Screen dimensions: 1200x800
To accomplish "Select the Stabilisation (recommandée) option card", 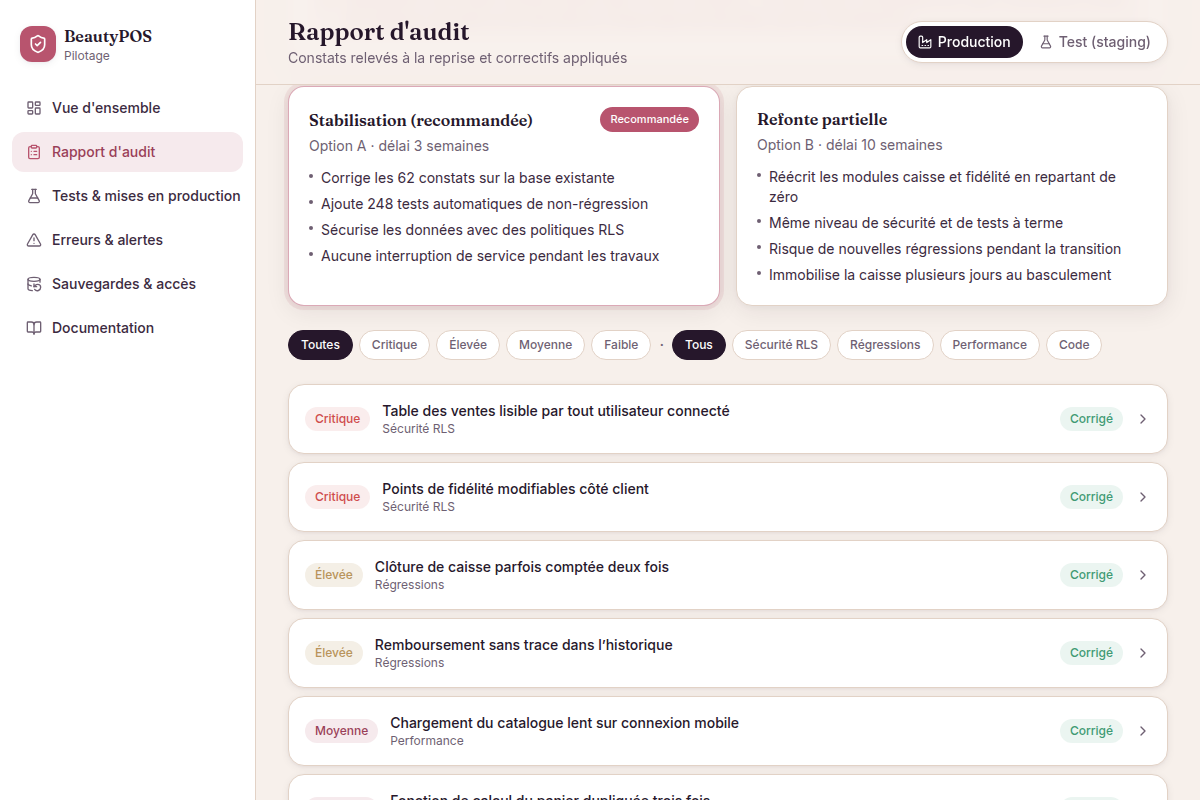I will (504, 196).
